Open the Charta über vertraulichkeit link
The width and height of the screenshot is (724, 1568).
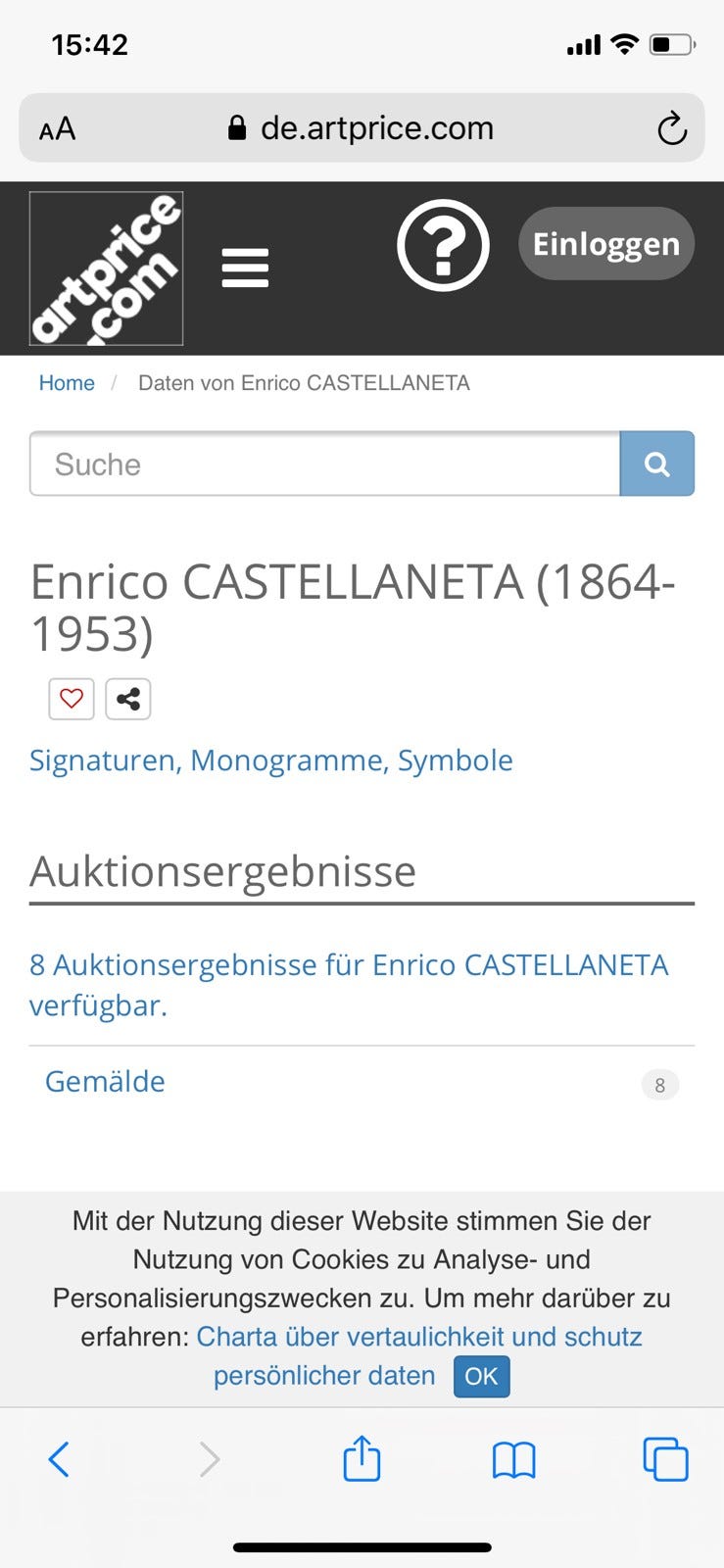coord(419,1337)
